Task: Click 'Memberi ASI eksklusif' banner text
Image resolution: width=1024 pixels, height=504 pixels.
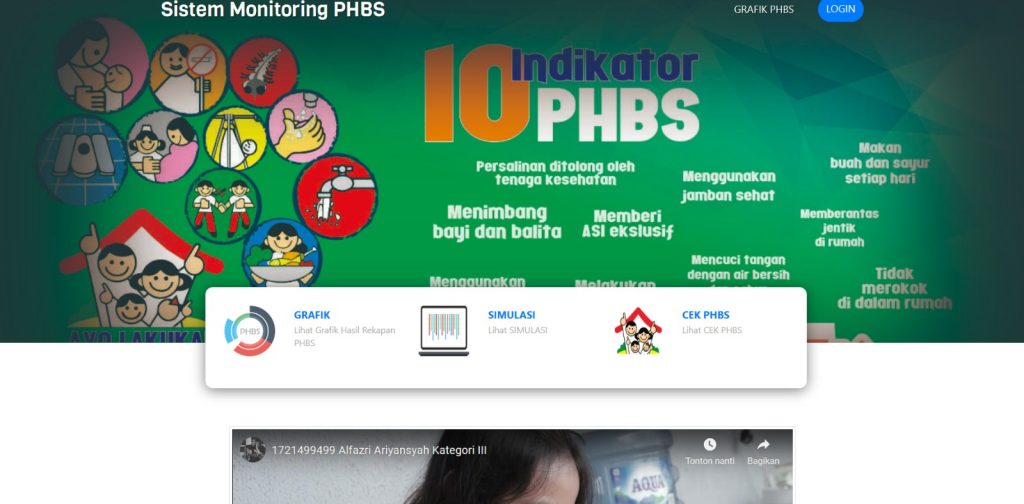Action: tap(628, 224)
